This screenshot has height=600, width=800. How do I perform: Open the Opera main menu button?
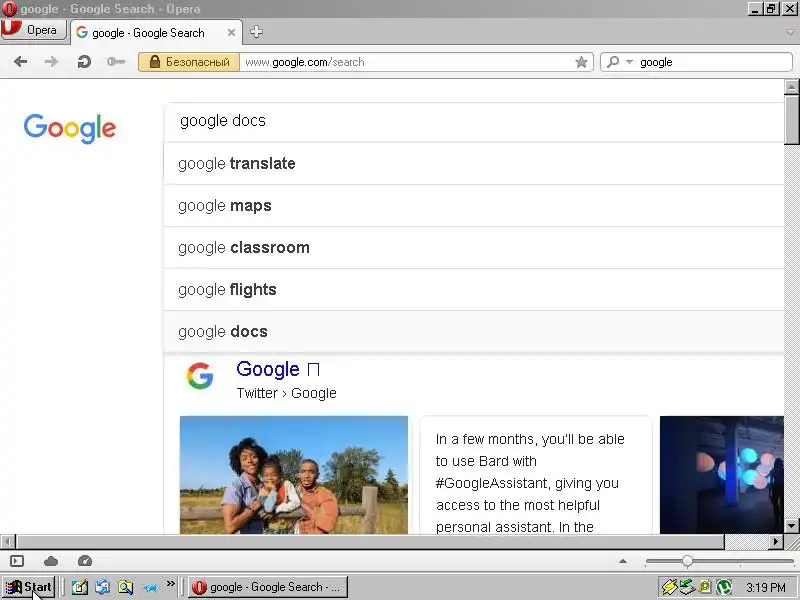34,30
